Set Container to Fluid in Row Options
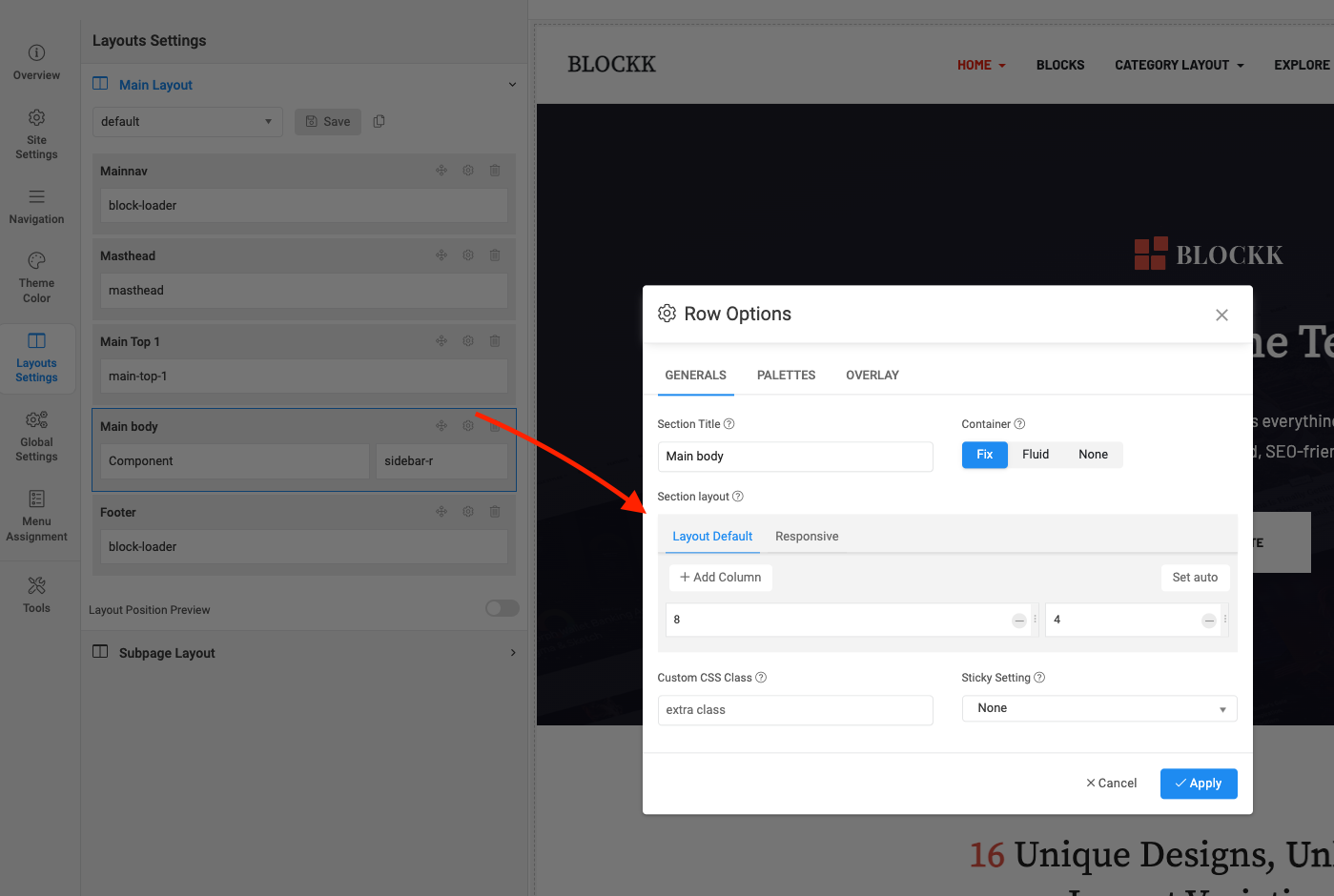This screenshot has height=896, width=1334. [x=1036, y=455]
